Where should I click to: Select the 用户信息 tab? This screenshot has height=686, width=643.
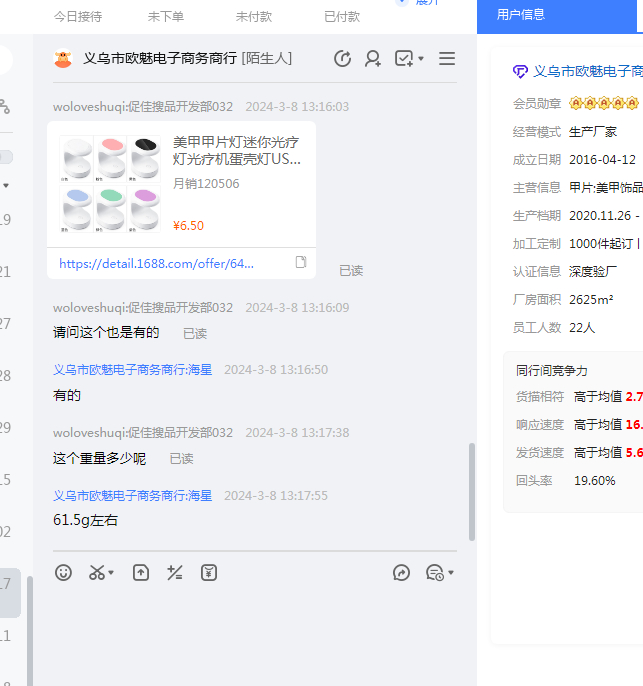pos(521,14)
